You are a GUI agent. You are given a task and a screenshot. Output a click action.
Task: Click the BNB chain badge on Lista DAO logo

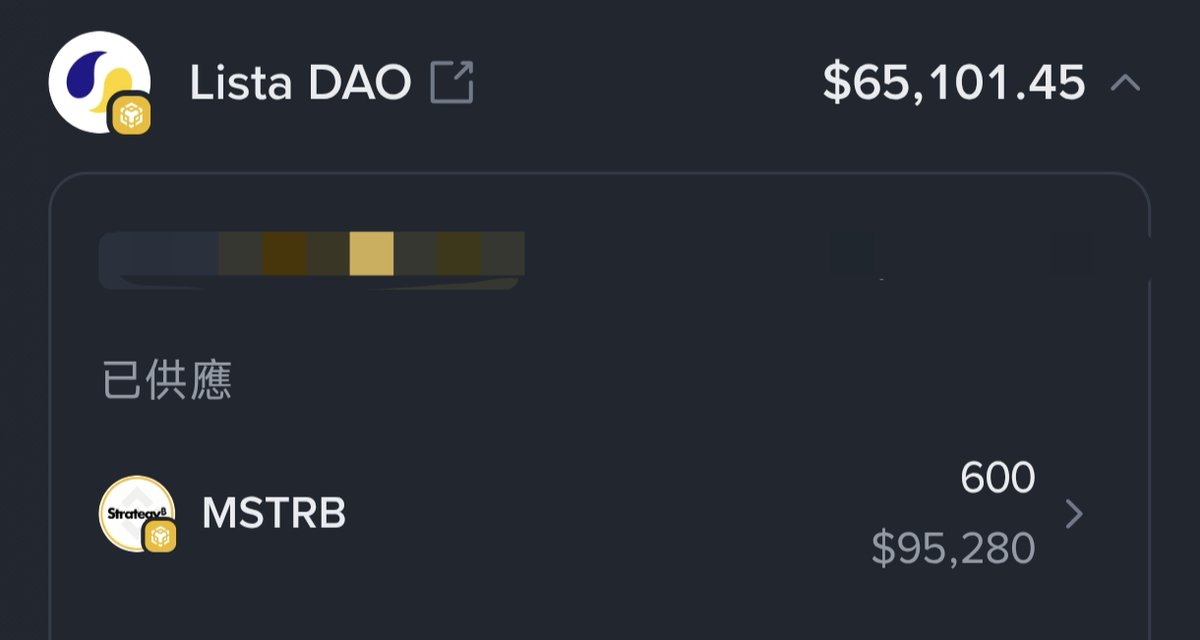pyautogui.click(x=131, y=116)
